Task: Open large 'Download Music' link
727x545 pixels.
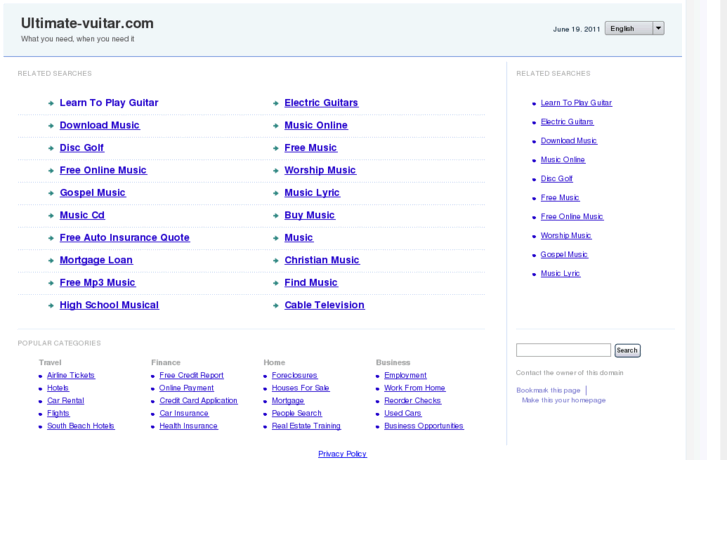Action: point(100,125)
